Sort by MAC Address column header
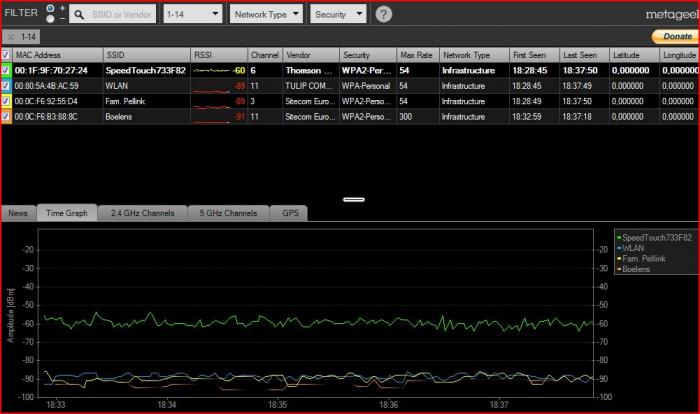 [58, 55]
